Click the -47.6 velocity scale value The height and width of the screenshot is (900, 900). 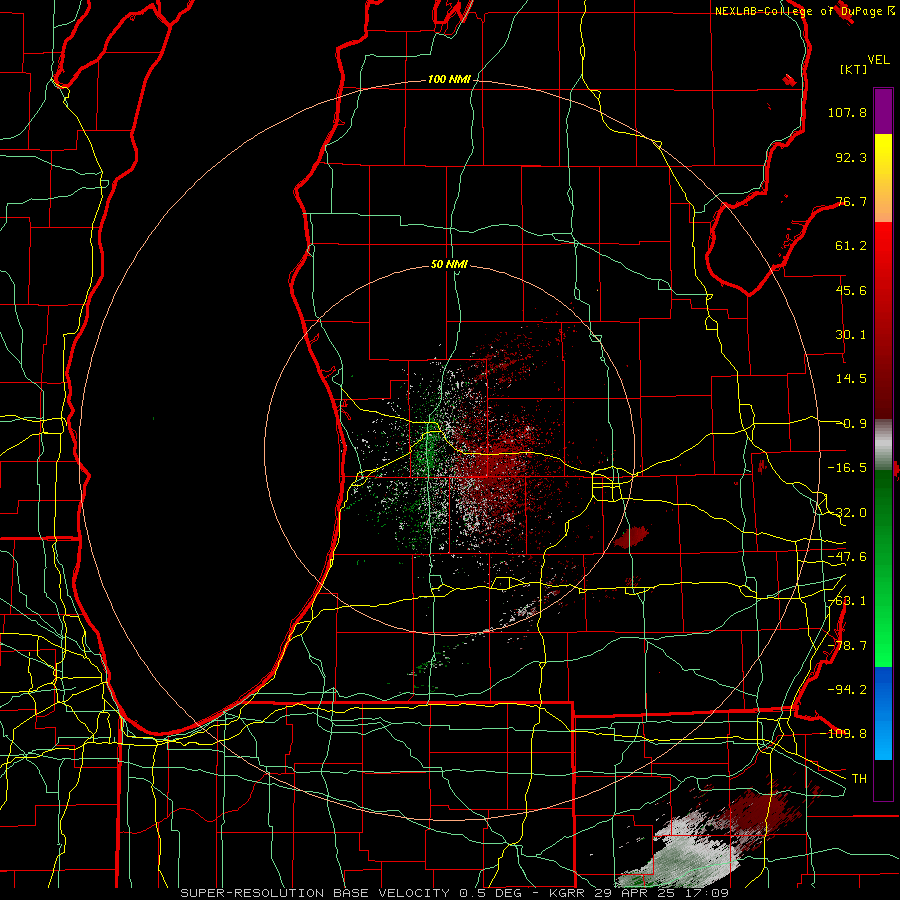[x=847, y=557]
